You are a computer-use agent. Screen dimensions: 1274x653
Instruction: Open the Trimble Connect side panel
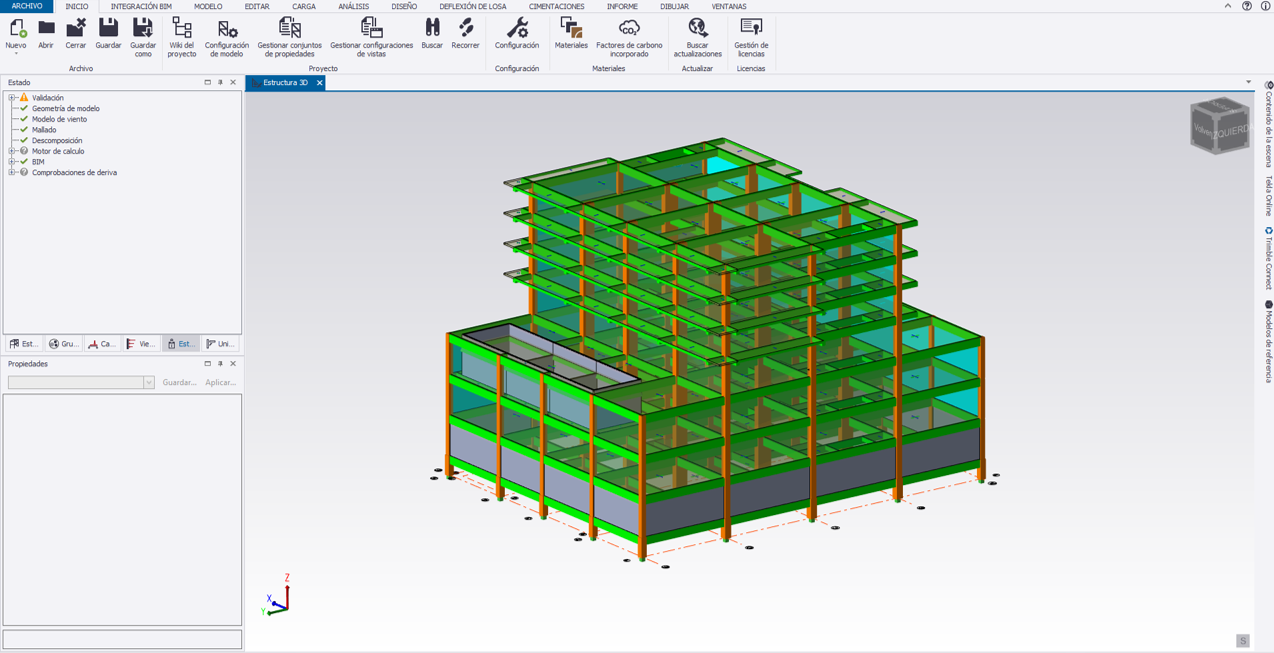pyautogui.click(x=1268, y=259)
